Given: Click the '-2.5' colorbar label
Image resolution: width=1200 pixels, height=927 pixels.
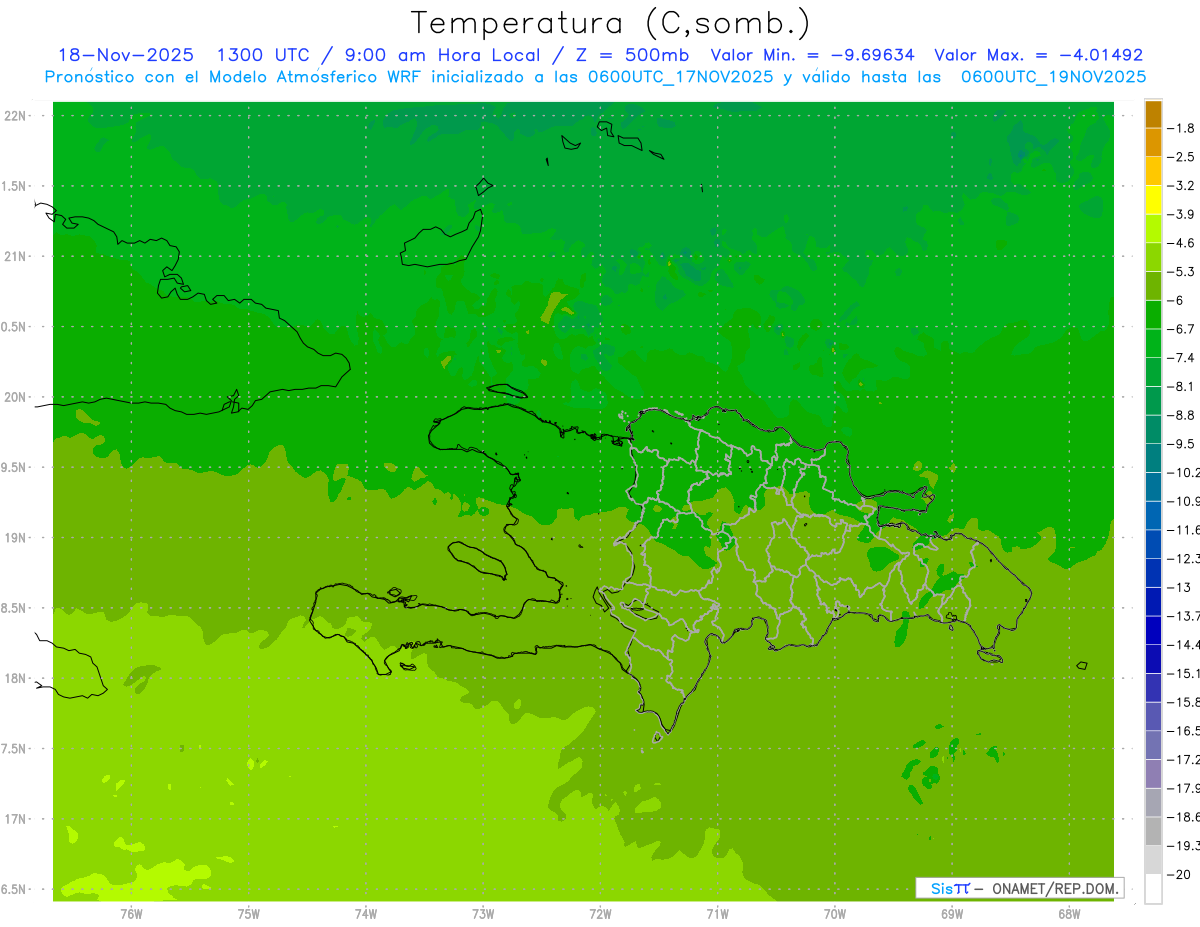Looking at the screenshot, I should pos(1181,157).
